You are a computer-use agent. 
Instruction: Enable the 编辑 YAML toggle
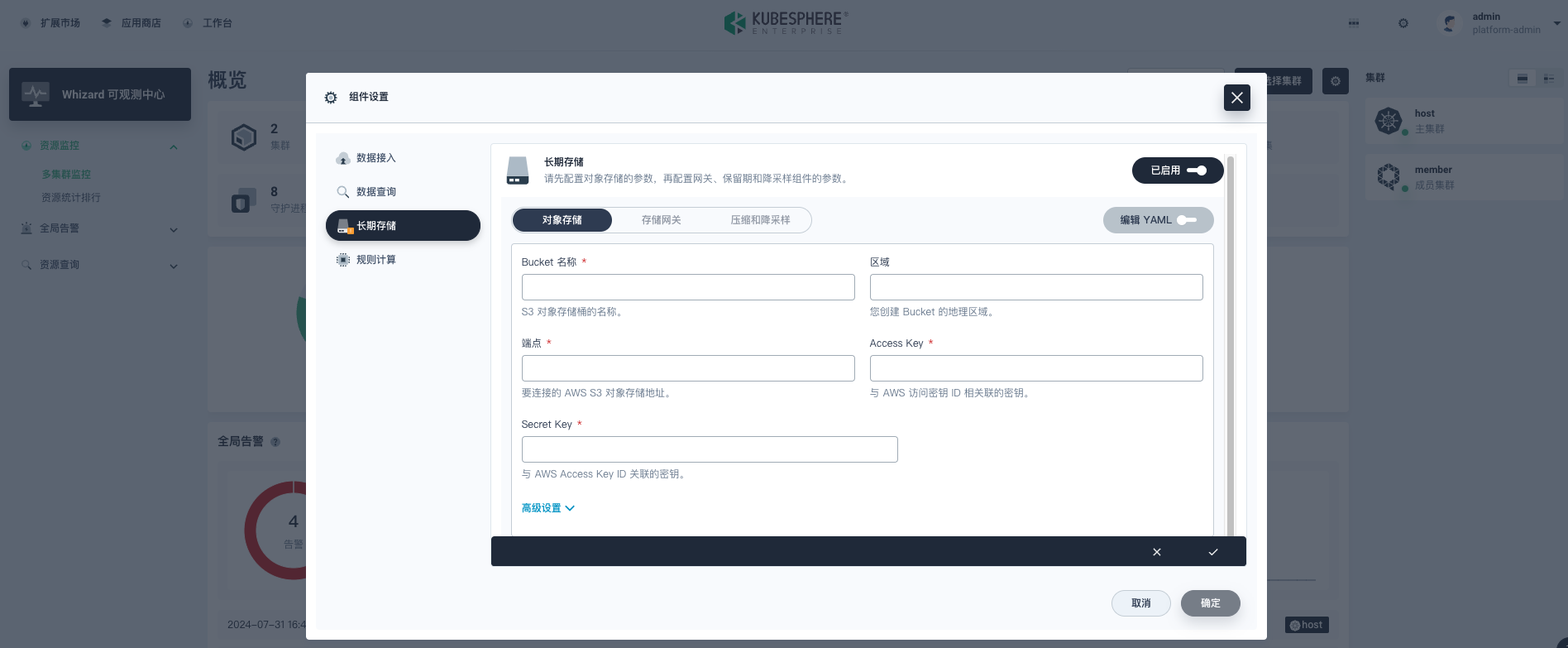(1158, 220)
